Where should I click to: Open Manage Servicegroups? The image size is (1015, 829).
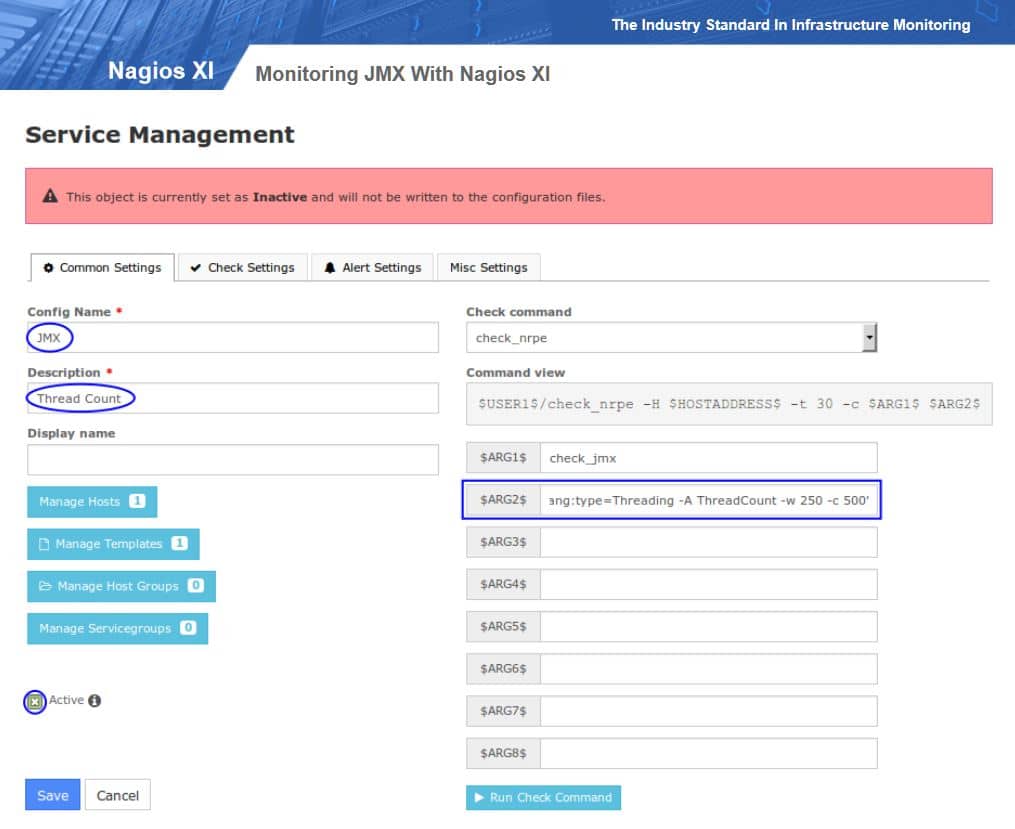tap(117, 628)
